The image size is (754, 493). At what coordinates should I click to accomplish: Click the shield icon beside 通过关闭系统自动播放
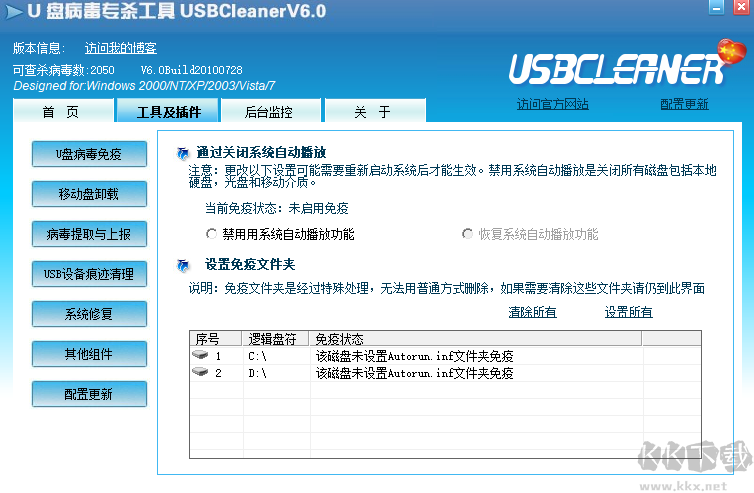click(x=183, y=153)
